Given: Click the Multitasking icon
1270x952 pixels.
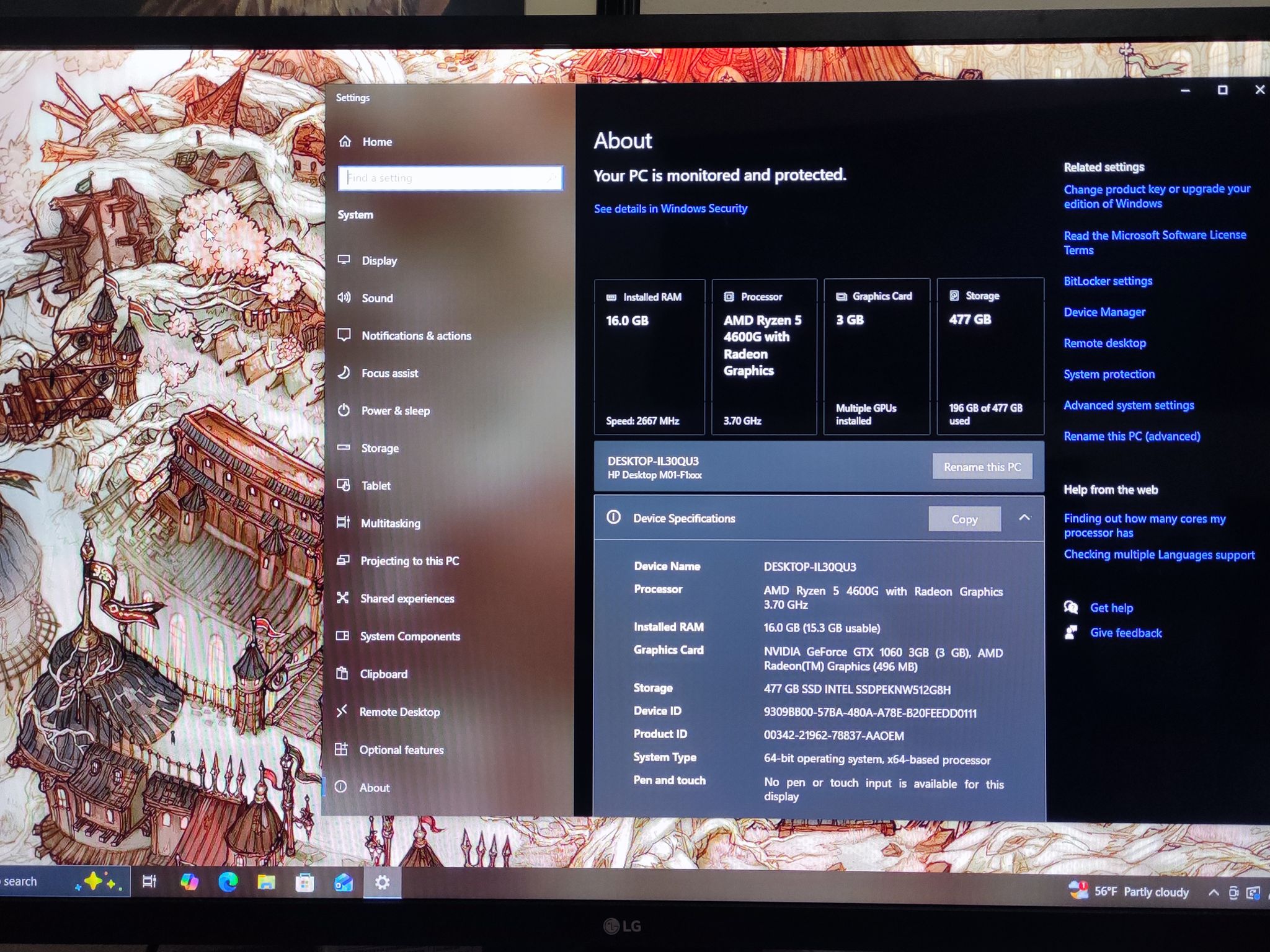Looking at the screenshot, I should point(344,522).
